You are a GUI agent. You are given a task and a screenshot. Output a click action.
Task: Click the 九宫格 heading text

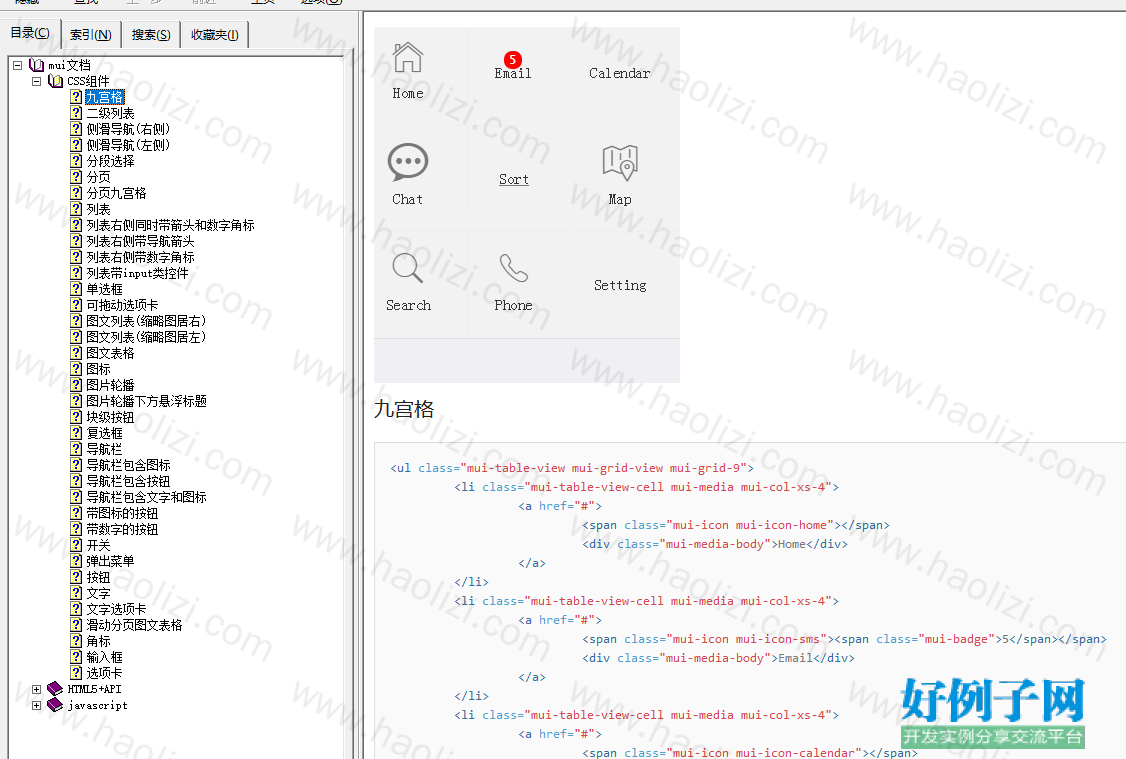404,409
